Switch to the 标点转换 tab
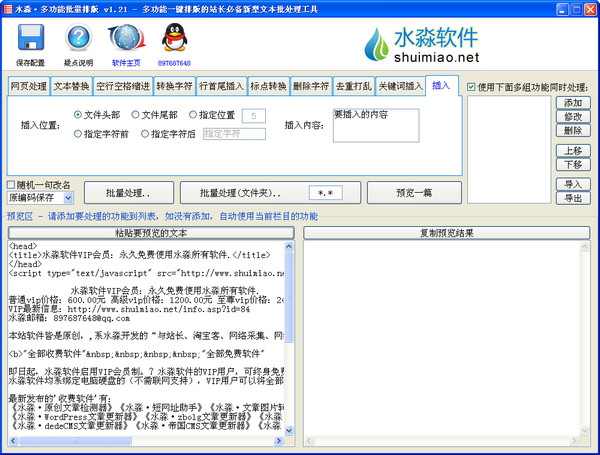600x455 pixels. point(267,86)
